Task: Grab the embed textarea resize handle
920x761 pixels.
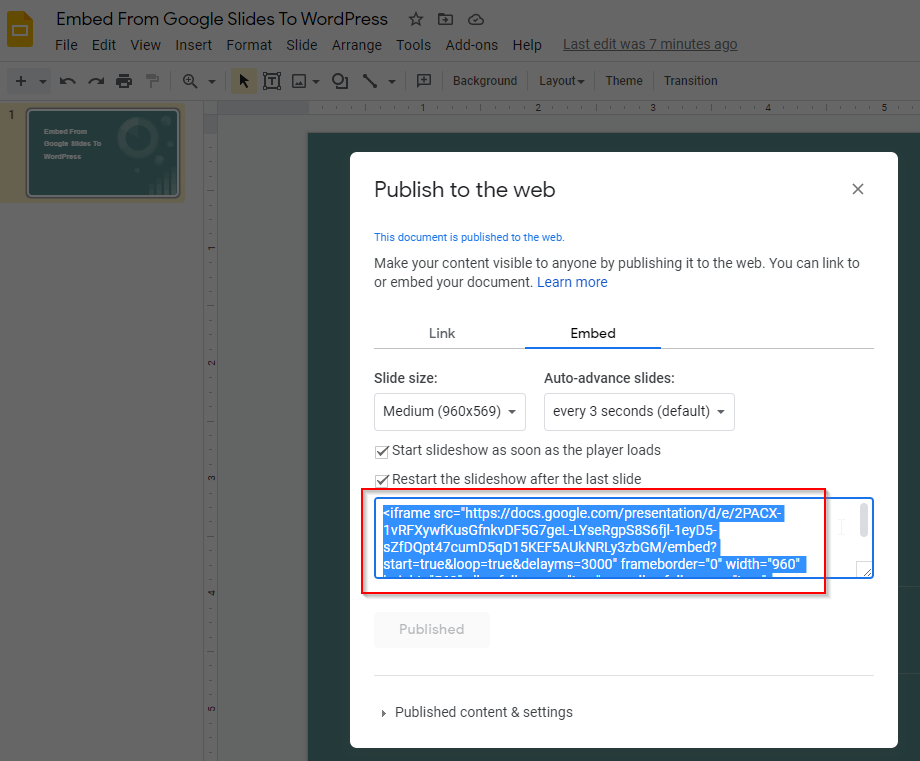Action: 865,570
